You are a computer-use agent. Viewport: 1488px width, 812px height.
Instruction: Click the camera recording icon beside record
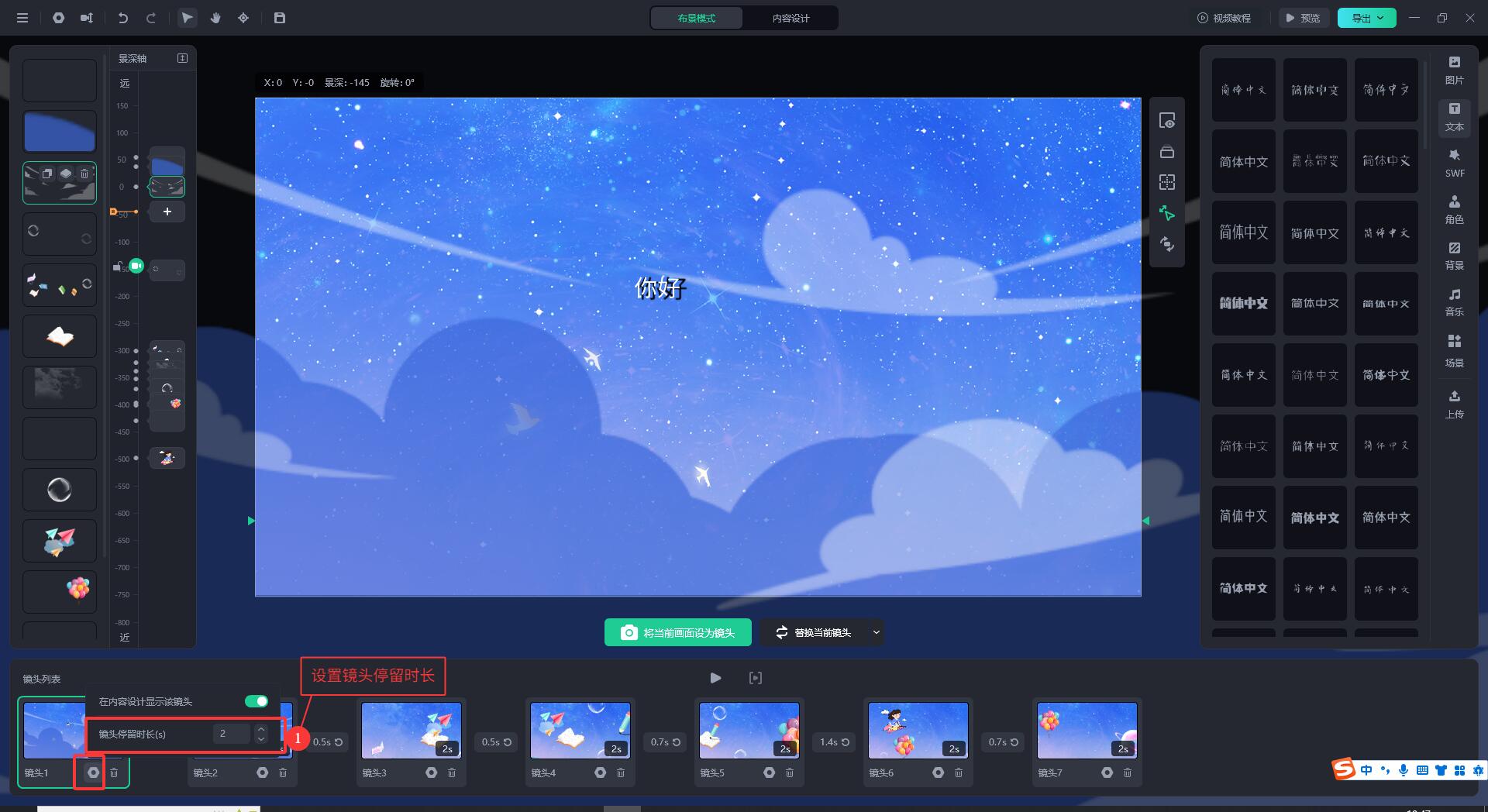87,18
